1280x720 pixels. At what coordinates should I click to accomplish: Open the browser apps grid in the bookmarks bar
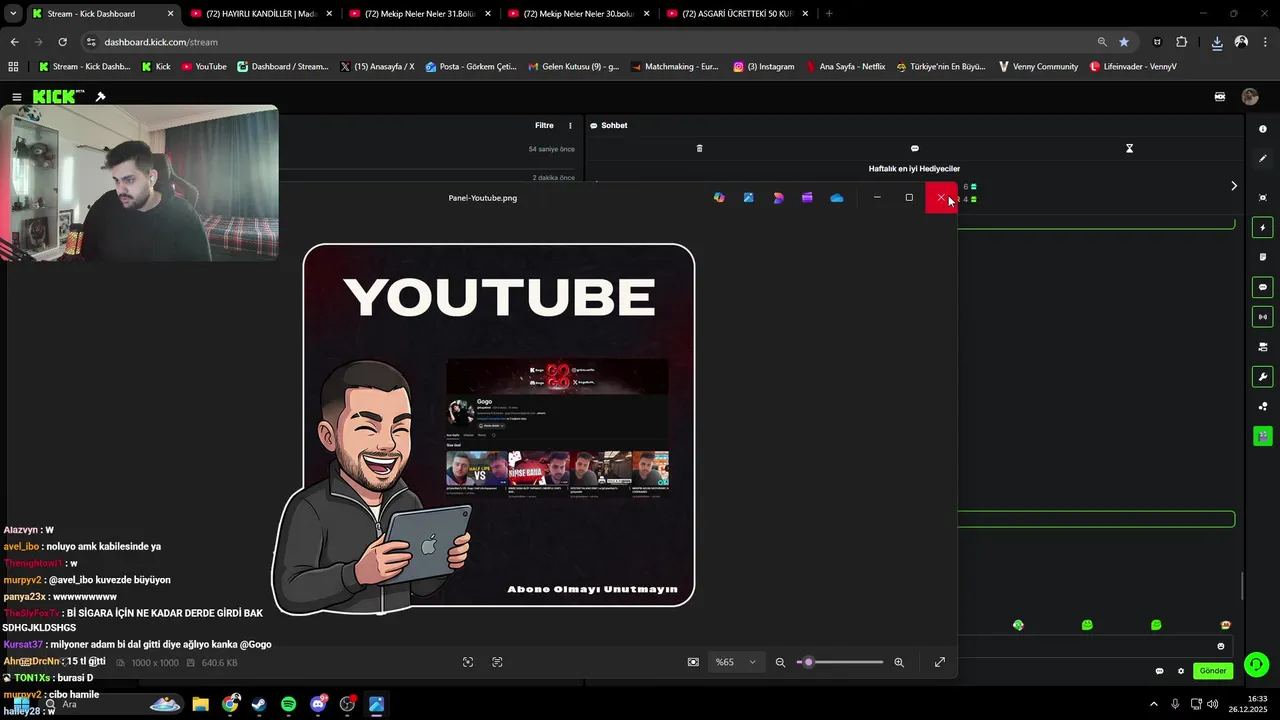(13, 67)
